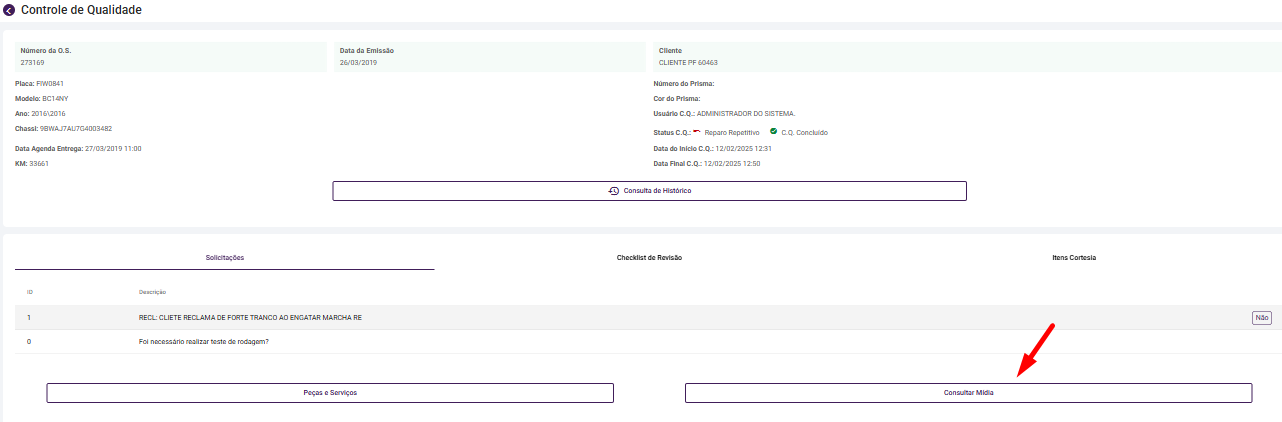Click the Número do Prisma label
Image resolution: width=1282 pixels, height=422 pixels.
click(684, 84)
